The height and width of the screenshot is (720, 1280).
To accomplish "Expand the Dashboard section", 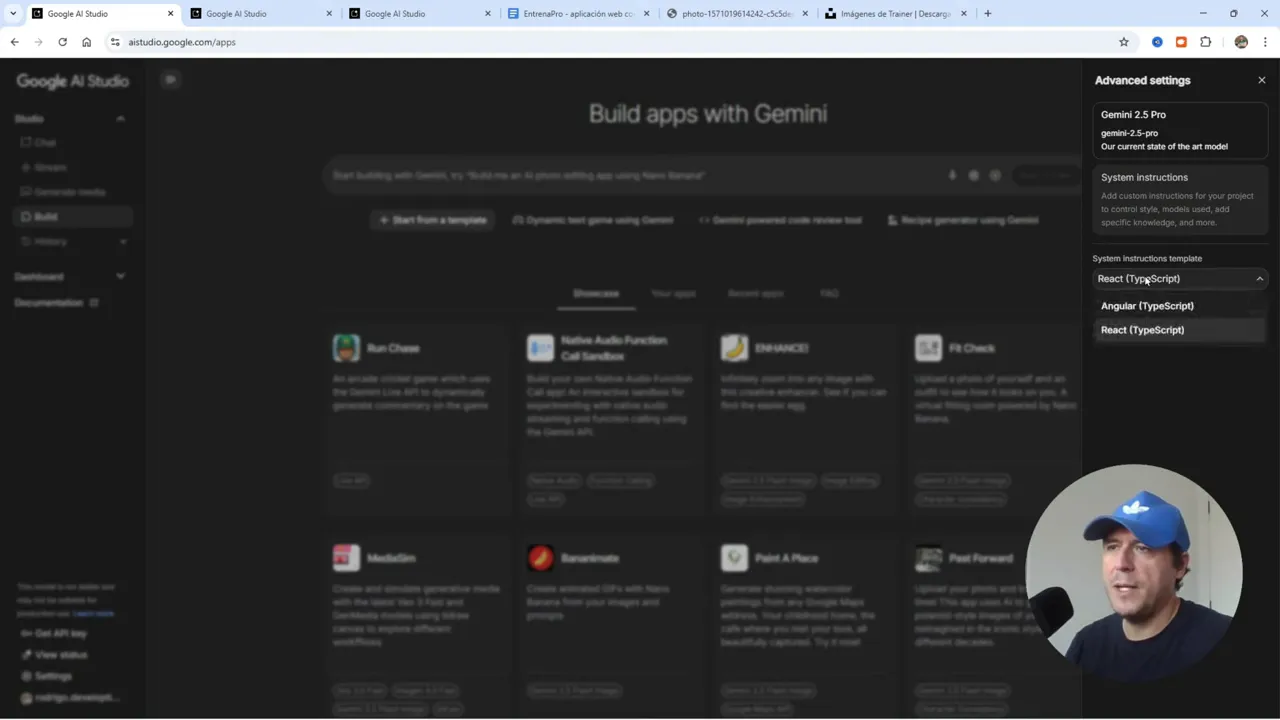I will click(x=120, y=276).
